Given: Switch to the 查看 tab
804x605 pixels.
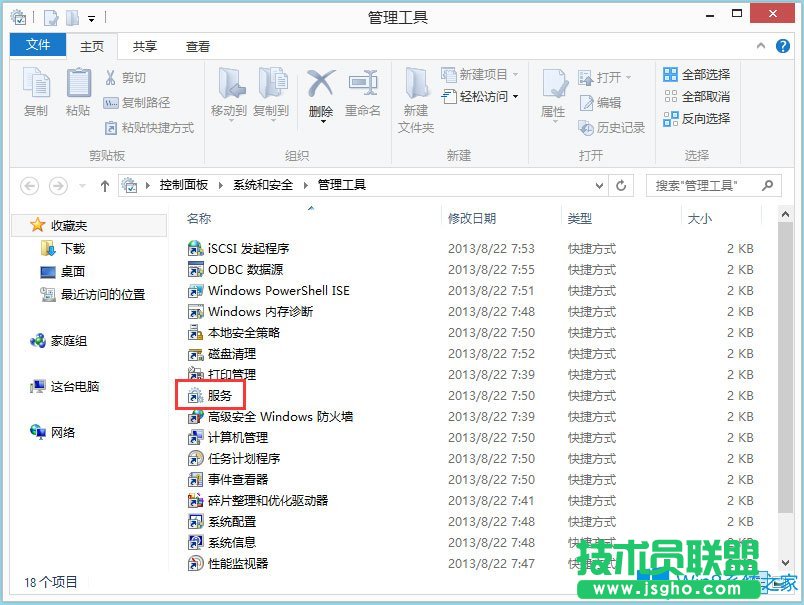Looking at the screenshot, I should click(195, 45).
